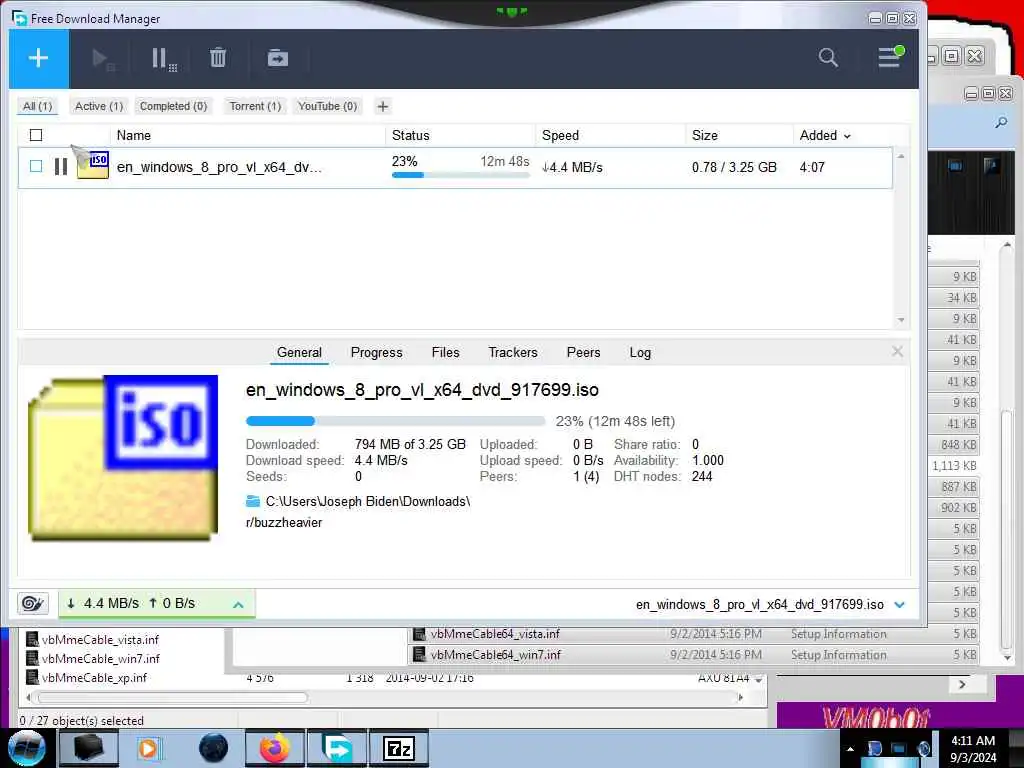Click the search icon in the background Explorer window
This screenshot has height=768, width=1024.
(1000, 123)
